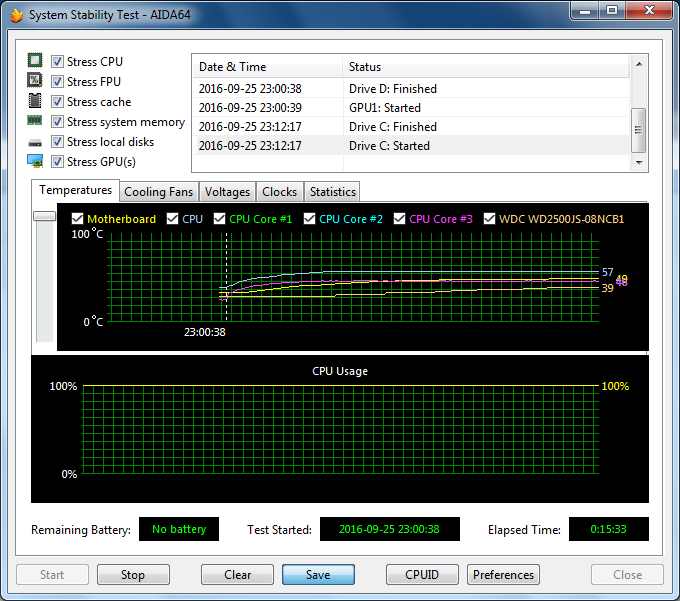Toggle the Motherboard temperature graph checkbox

pyautogui.click(x=78, y=219)
